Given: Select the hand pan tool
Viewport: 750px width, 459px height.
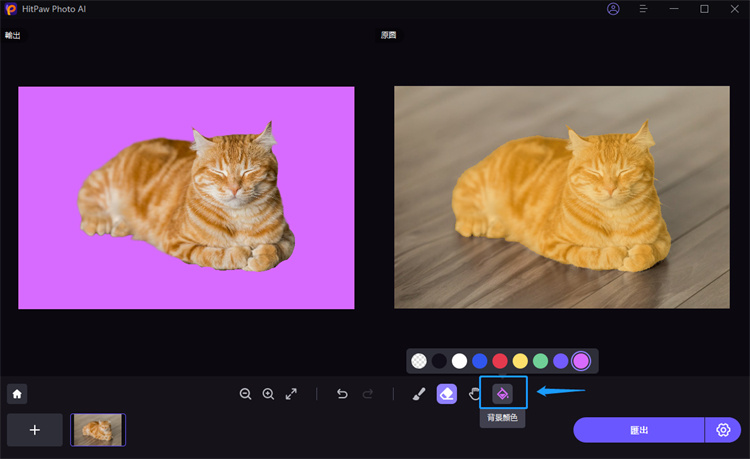Looking at the screenshot, I should (474, 394).
